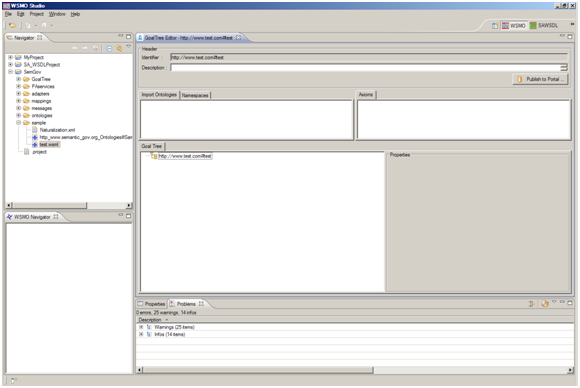The height and width of the screenshot is (388, 580).
Task: Maximize the WSMO Navigator panel
Action: [x=128, y=216]
